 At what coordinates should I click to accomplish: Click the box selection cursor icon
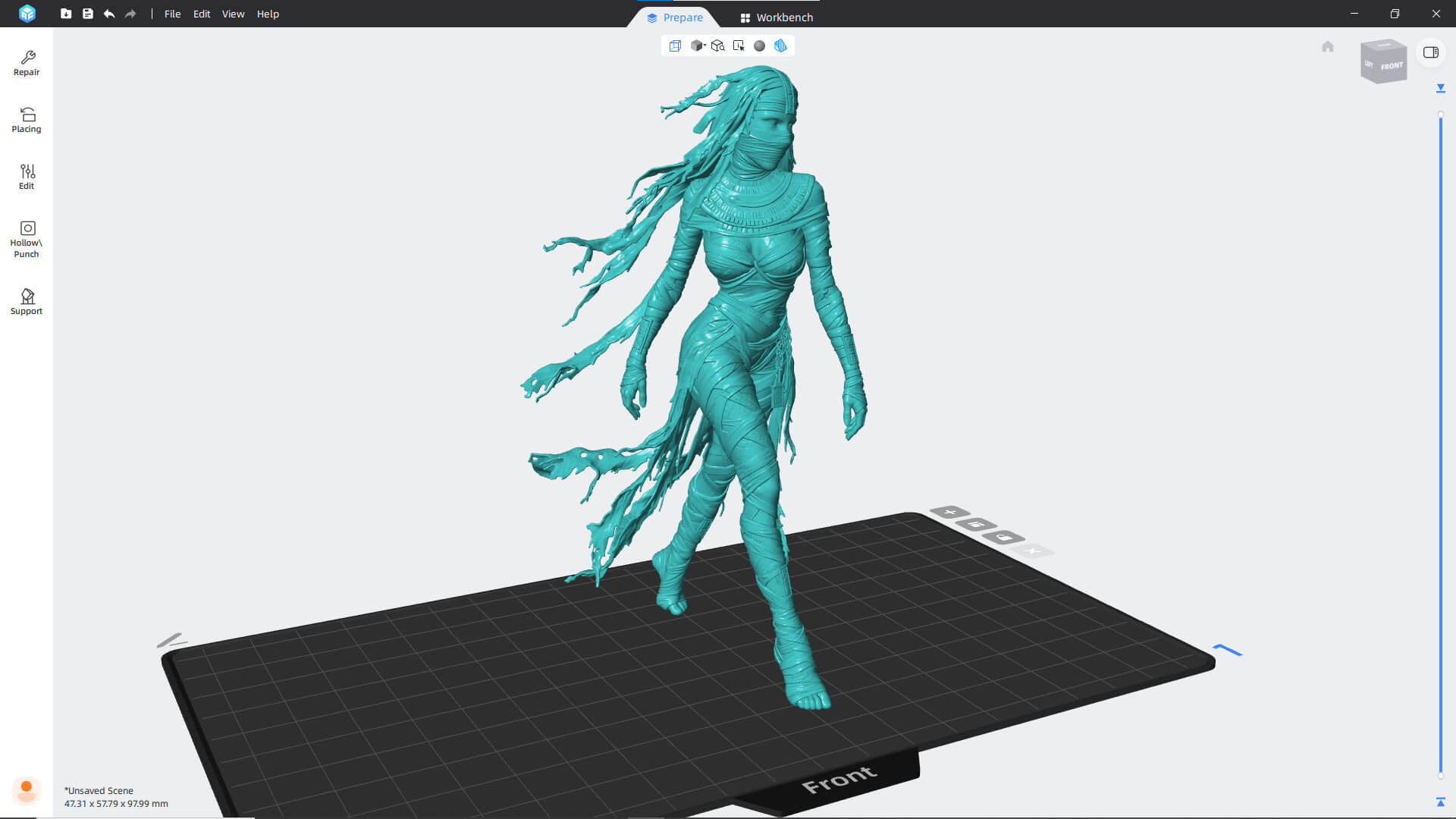[739, 45]
